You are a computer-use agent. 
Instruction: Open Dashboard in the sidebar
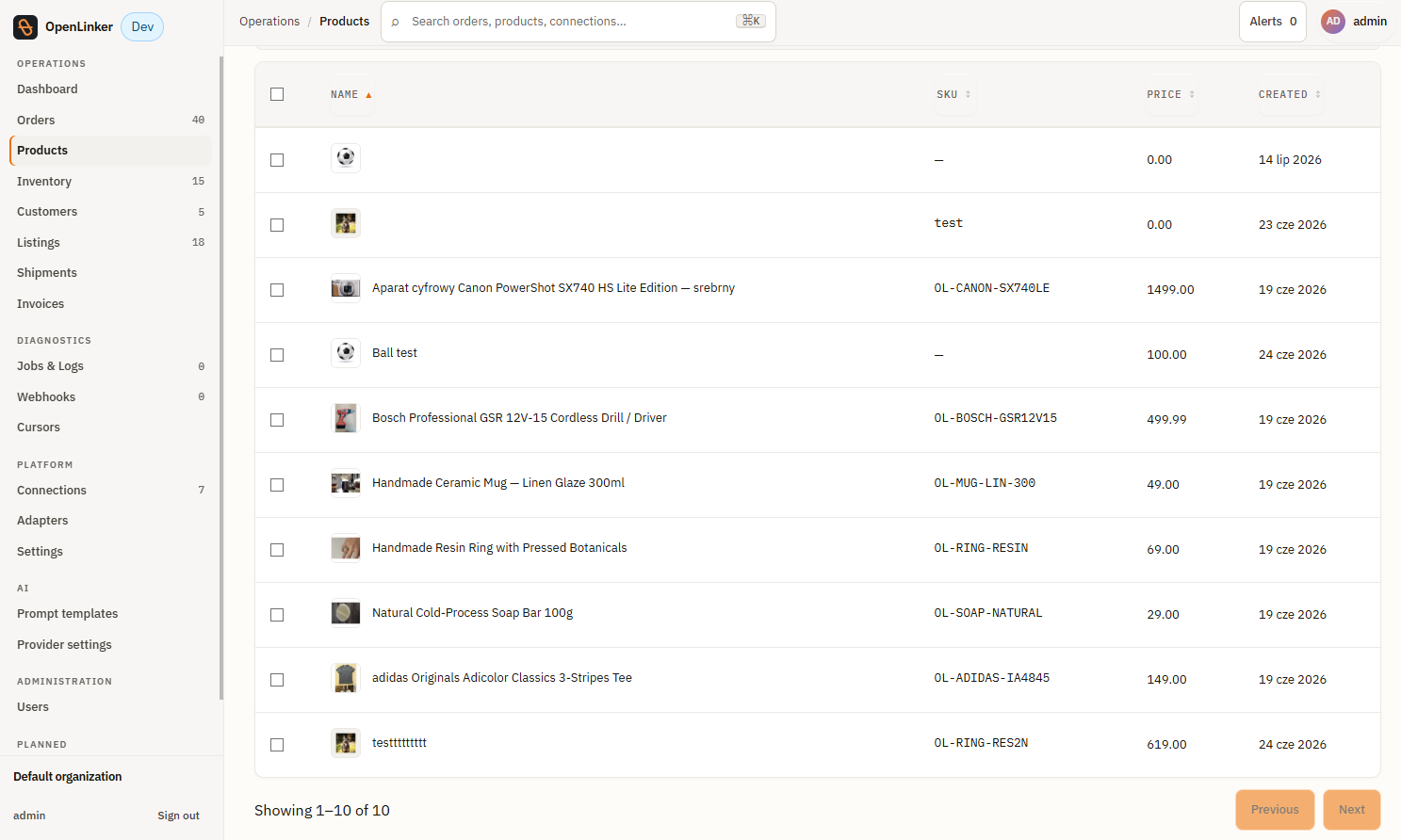click(111, 89)
